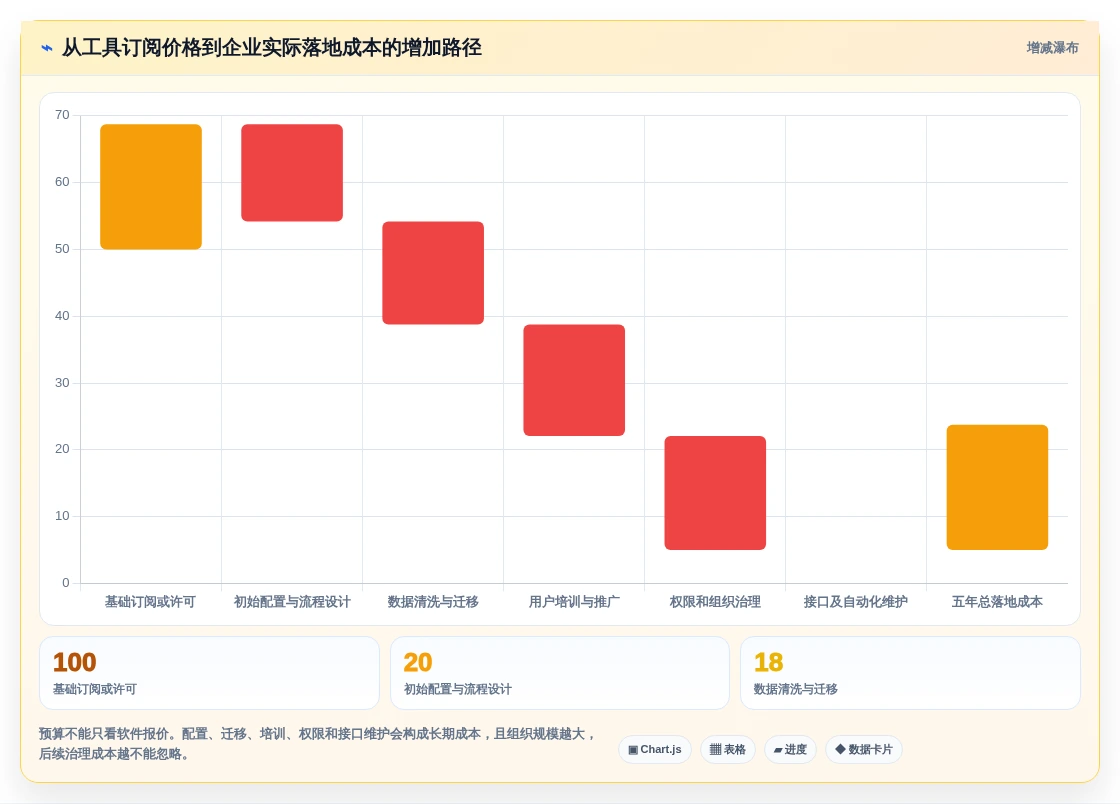Click the 进度 tag chip

click(790, 750)
